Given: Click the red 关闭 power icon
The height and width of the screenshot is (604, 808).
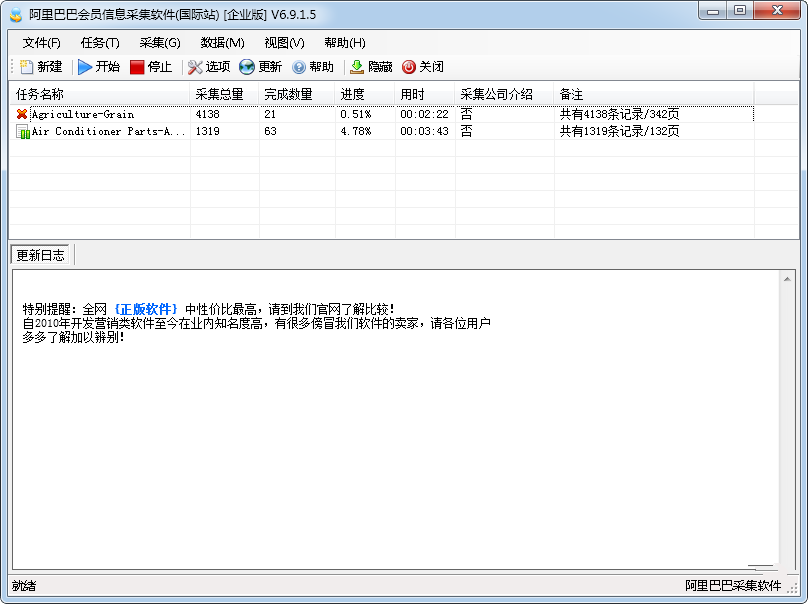Looking at the screenshot, I should coord(409,67).
